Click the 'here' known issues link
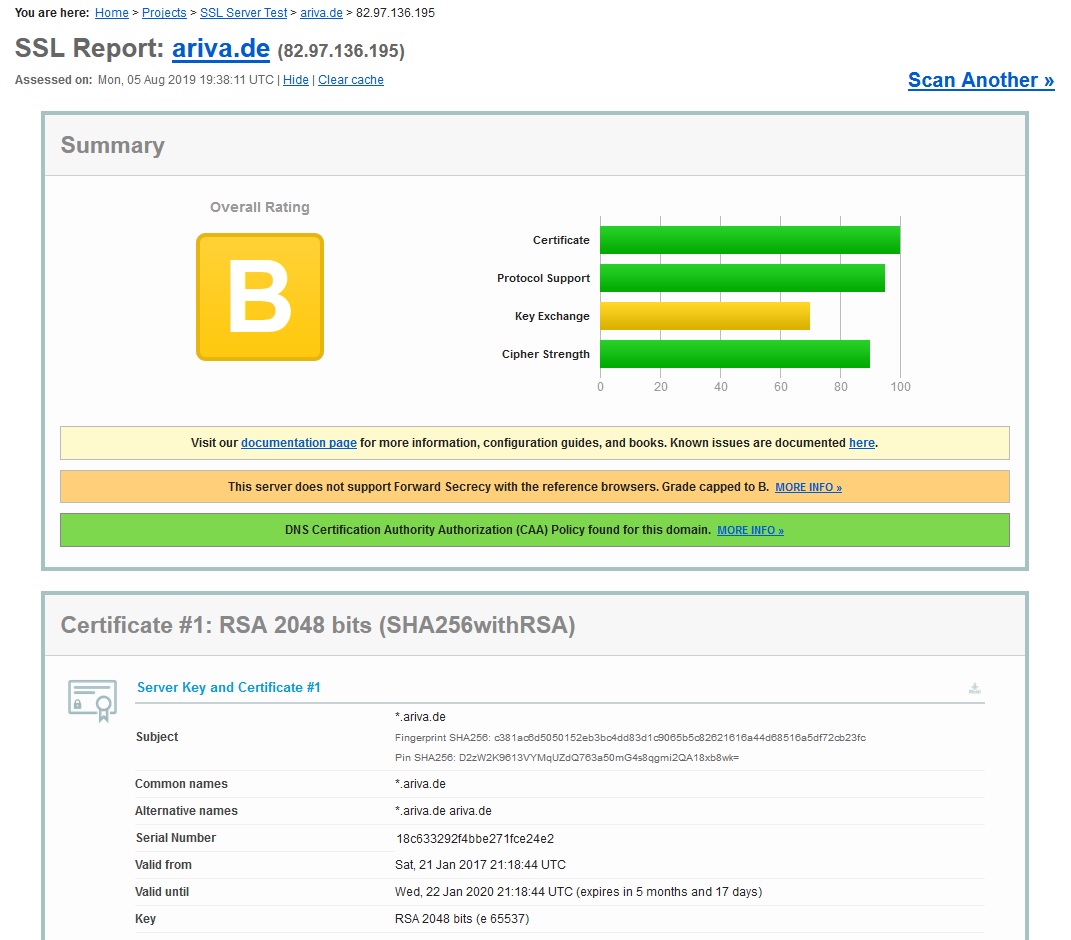Viewport: 1071px width, 940px height. pos(861,443)
